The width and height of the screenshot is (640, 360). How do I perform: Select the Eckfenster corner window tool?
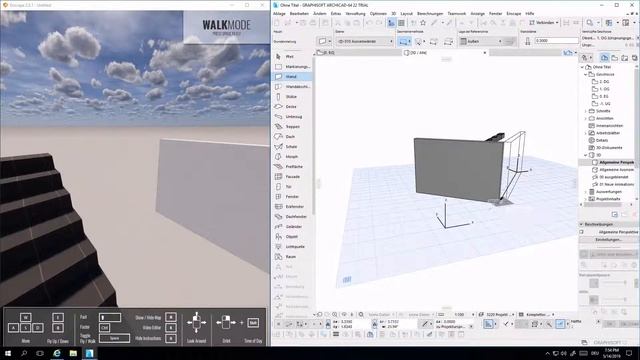292,207
